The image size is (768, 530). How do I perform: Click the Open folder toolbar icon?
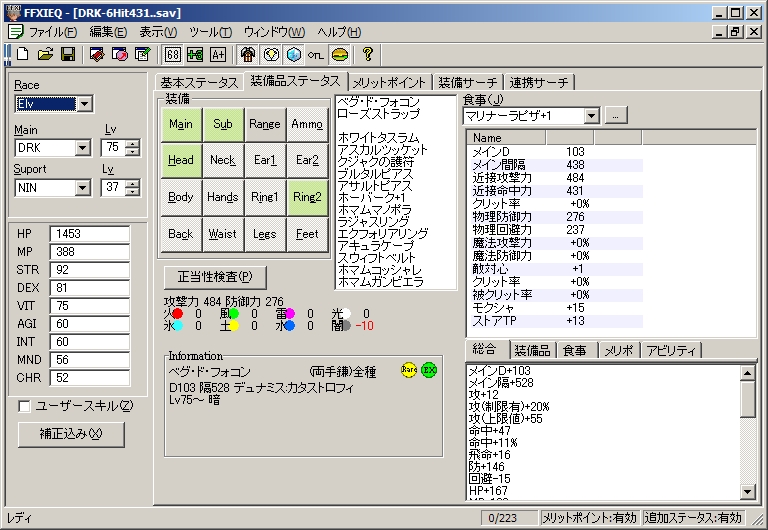45,54
